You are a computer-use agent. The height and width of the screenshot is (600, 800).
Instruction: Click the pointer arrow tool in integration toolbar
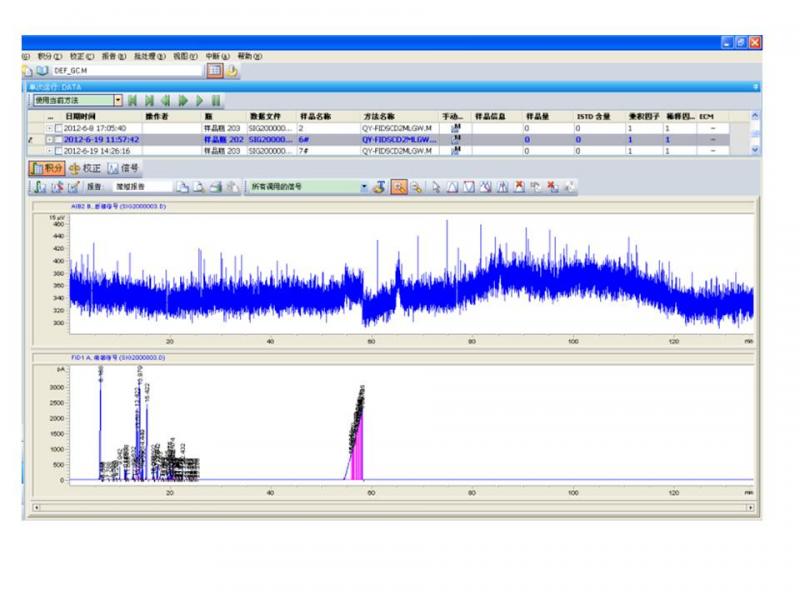[436, 186]
